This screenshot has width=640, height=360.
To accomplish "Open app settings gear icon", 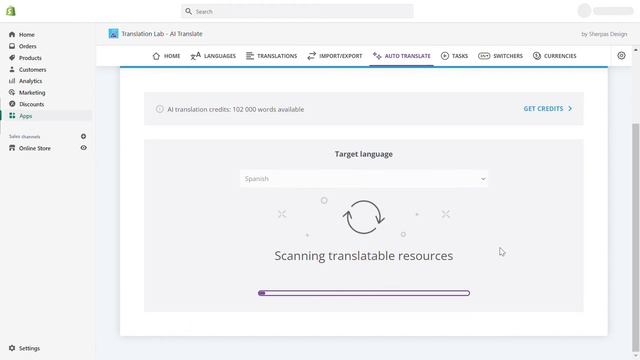I will point(621,56).
